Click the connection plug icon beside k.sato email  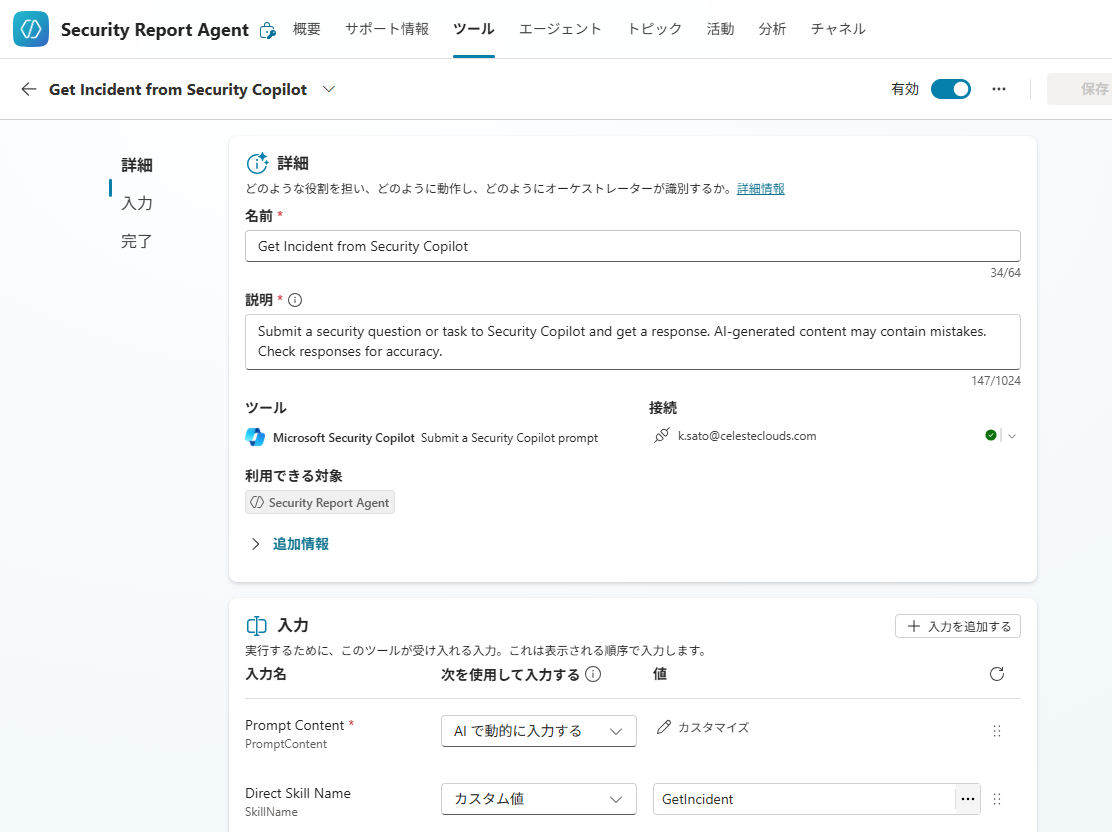click(661, 436)
